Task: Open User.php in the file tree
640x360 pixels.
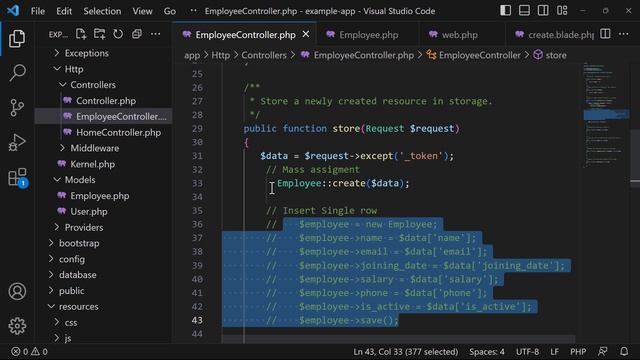Action: click(x=89, y=211)
